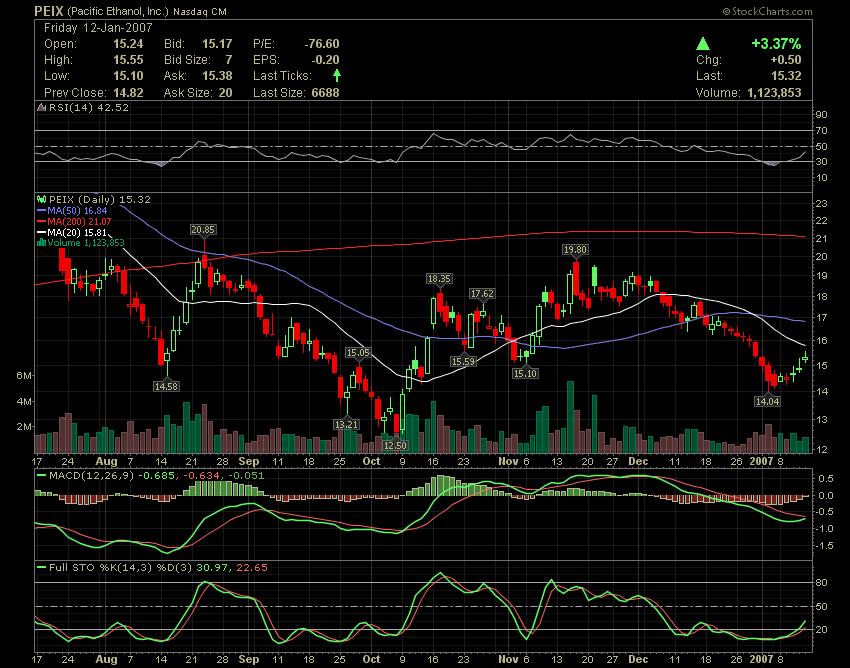This screenshot has height=668, width=850.
Task: Click the Chg value +0.50
Action: pyautogui.click(x=785, y=60)
